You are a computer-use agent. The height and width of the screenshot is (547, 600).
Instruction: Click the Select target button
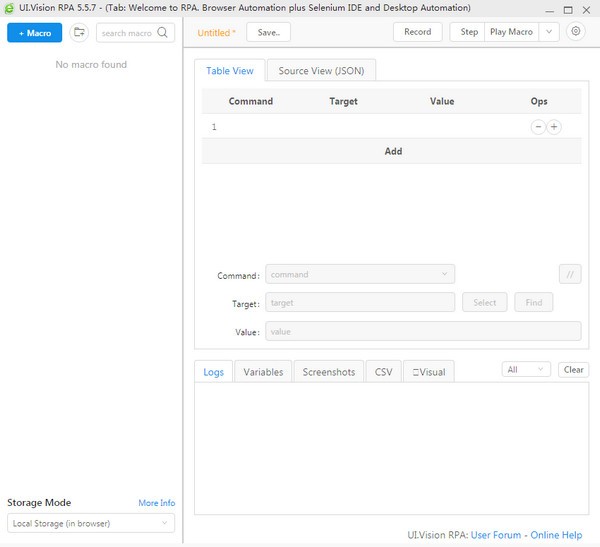click(484, 302)
